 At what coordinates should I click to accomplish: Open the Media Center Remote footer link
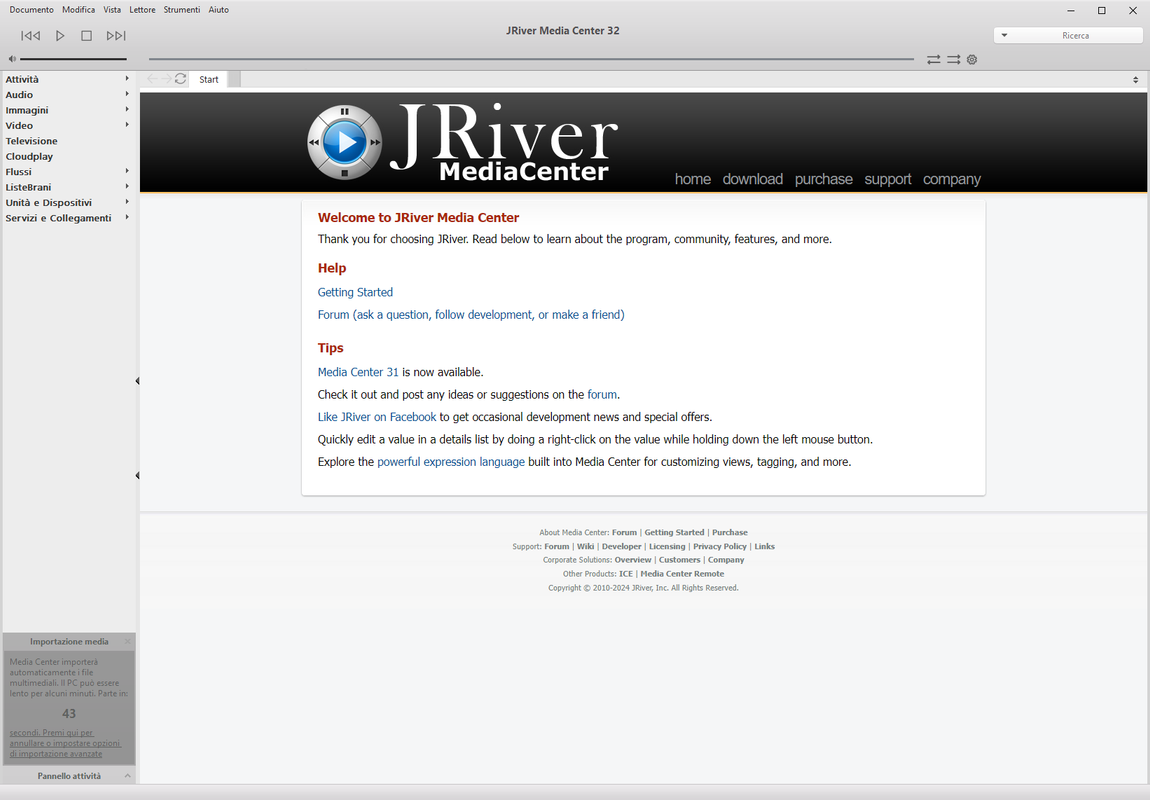click(x=682, y=574)
